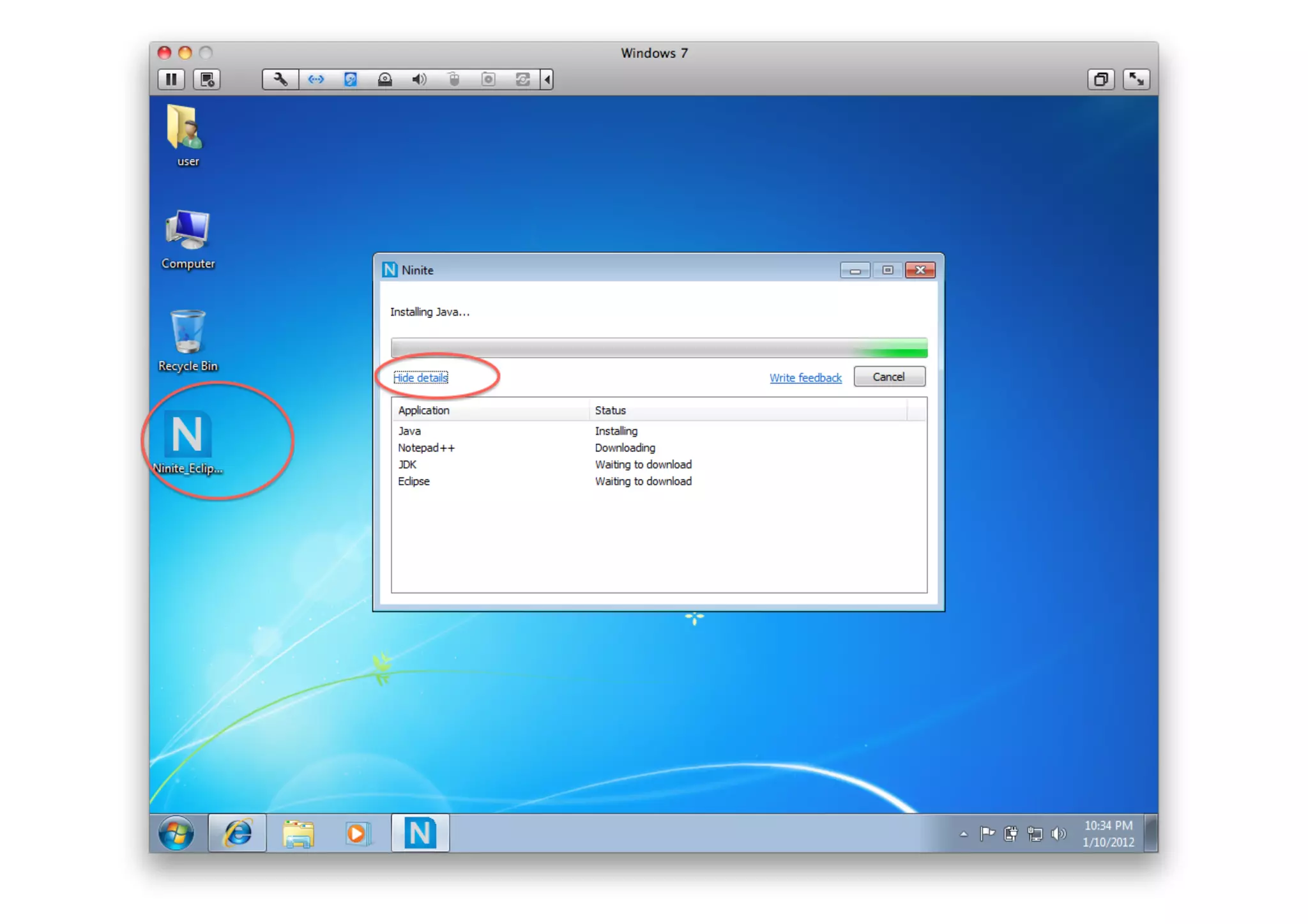Click the 'Installing Java...' label

(430, 312)
